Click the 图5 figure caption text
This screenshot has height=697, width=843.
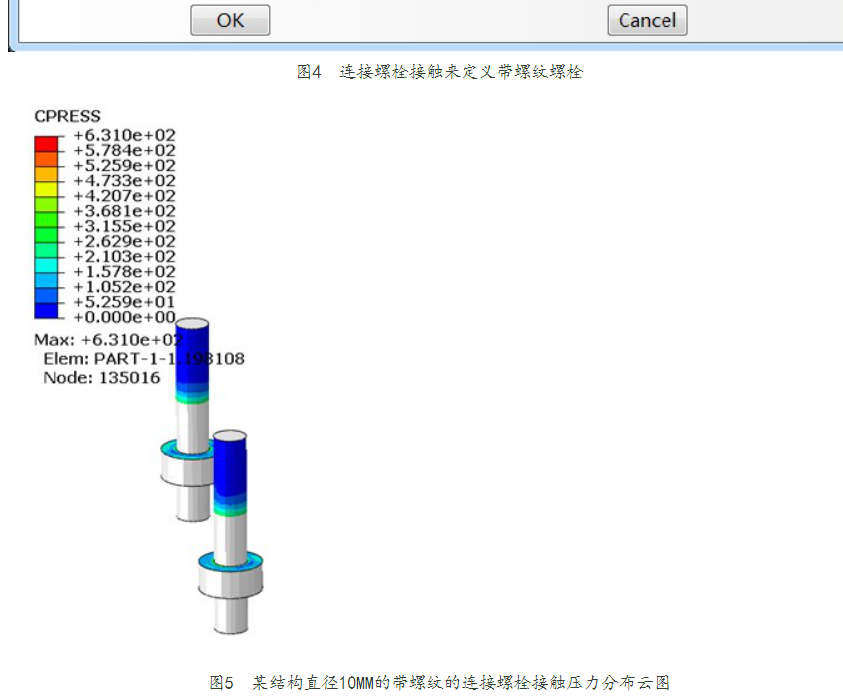click(440, 682)
